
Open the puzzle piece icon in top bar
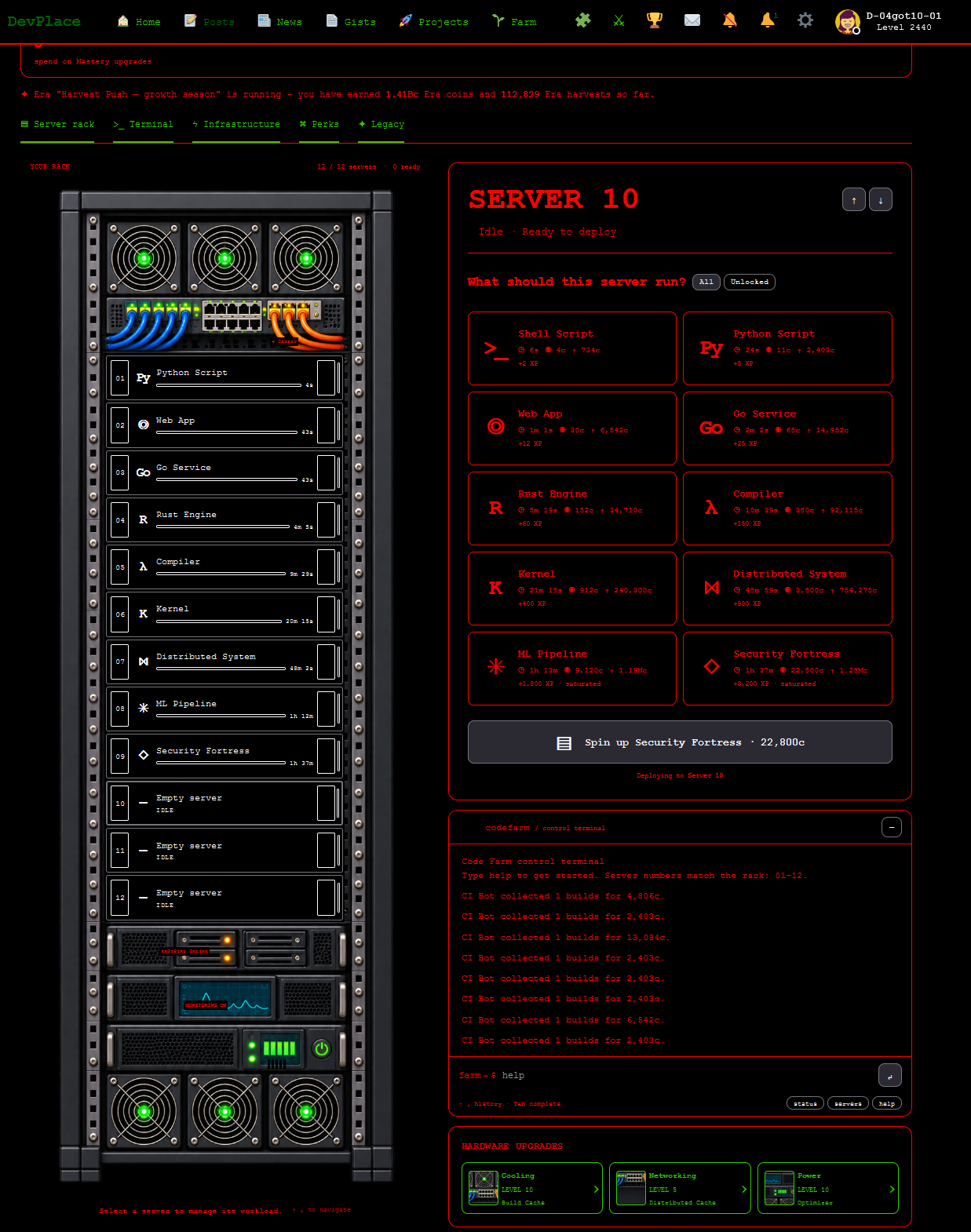(582, 20)
